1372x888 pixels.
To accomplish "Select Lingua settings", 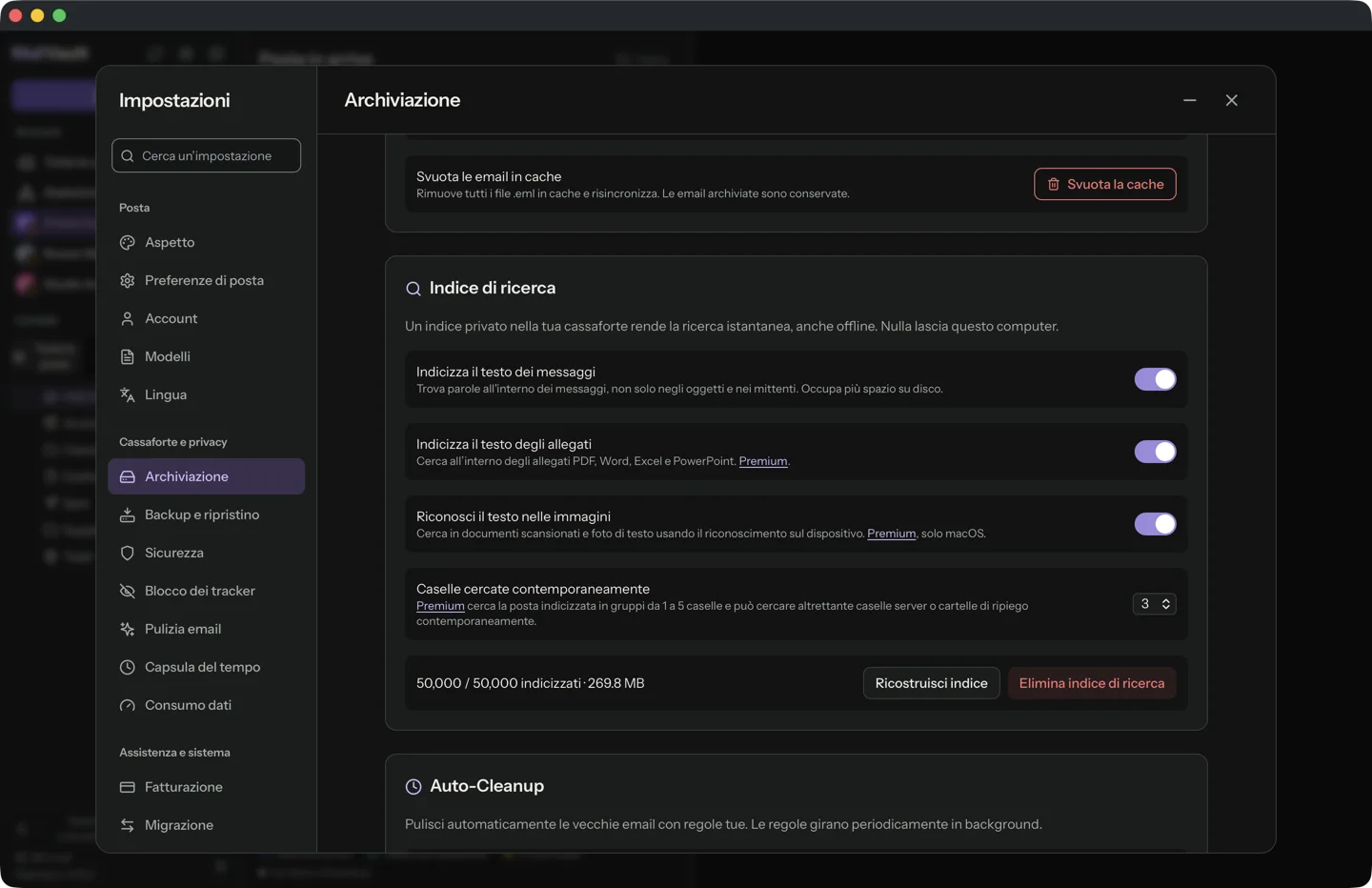I will [x=207, y=395].
